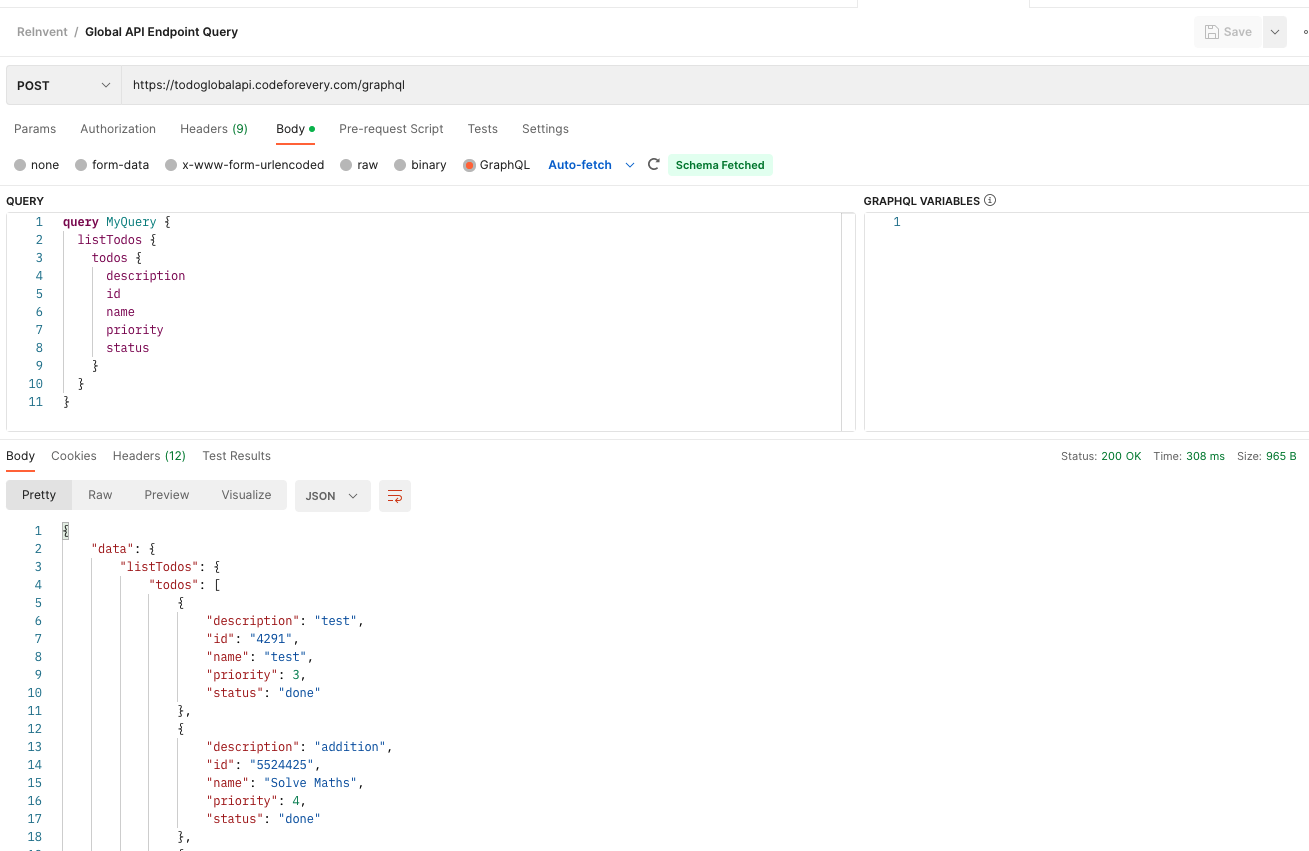Click the GraphQL Variables info icon
Image resolution: width=1309 pixels, height=851 pixels.
(x=990, y=200)
